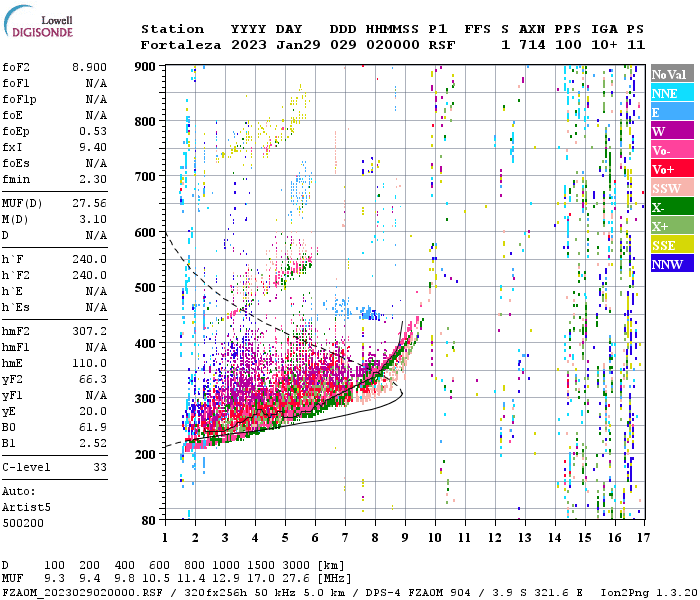Viewport: 700px width, 600px height.
Task: Select the SSW salmon legend swatch
Action: click(x=672, y=188)
